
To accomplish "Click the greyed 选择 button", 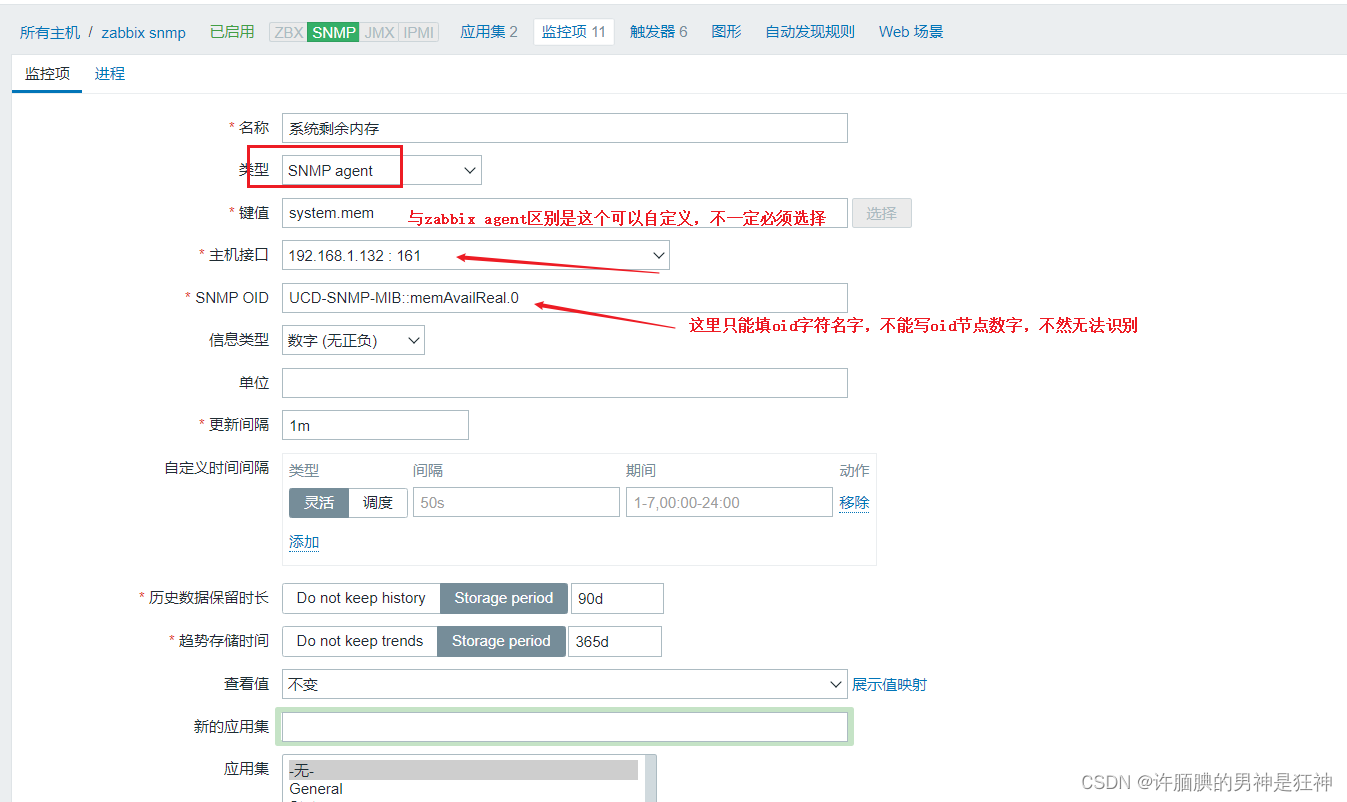I will tap(881, 213).
